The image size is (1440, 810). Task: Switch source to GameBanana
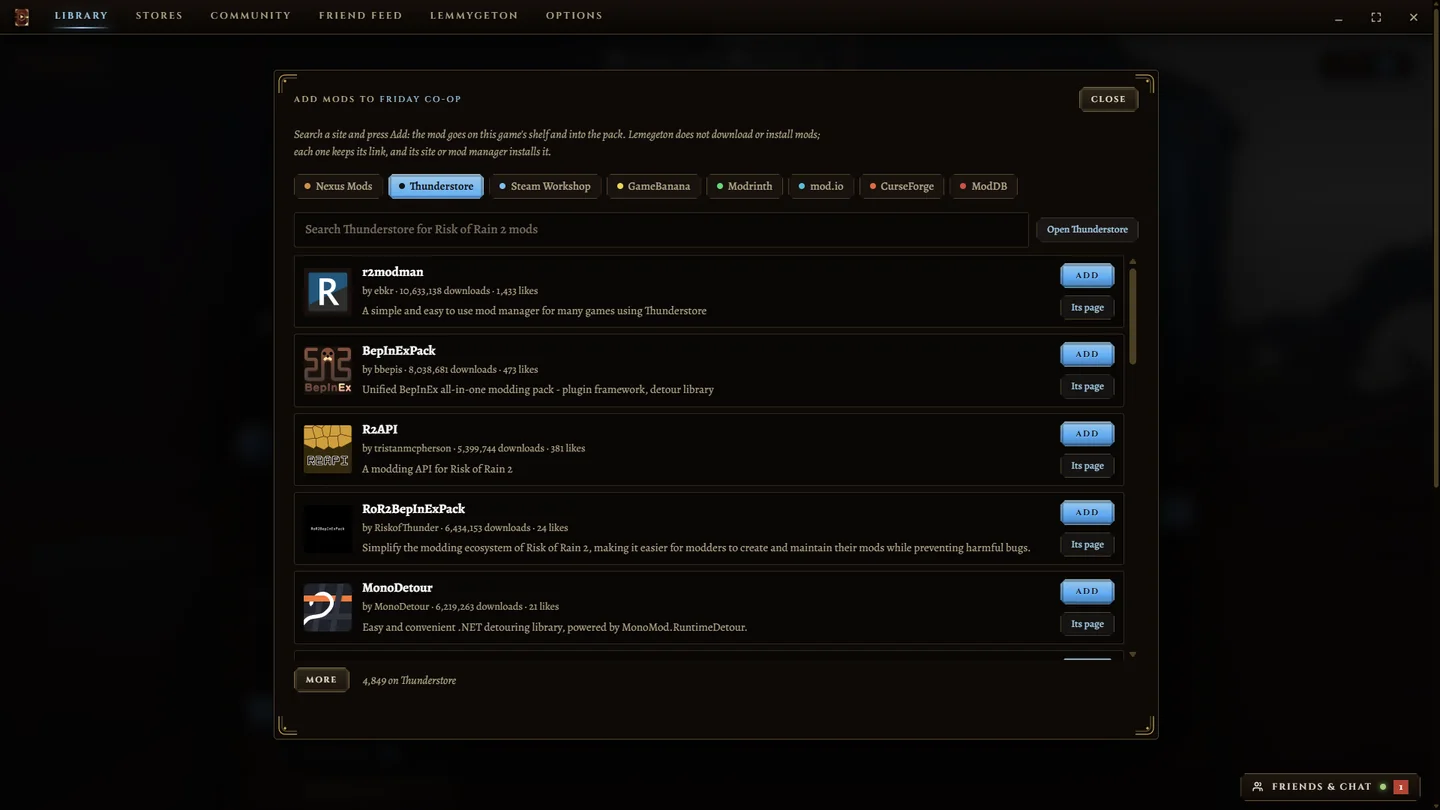(x=653, y=186)
